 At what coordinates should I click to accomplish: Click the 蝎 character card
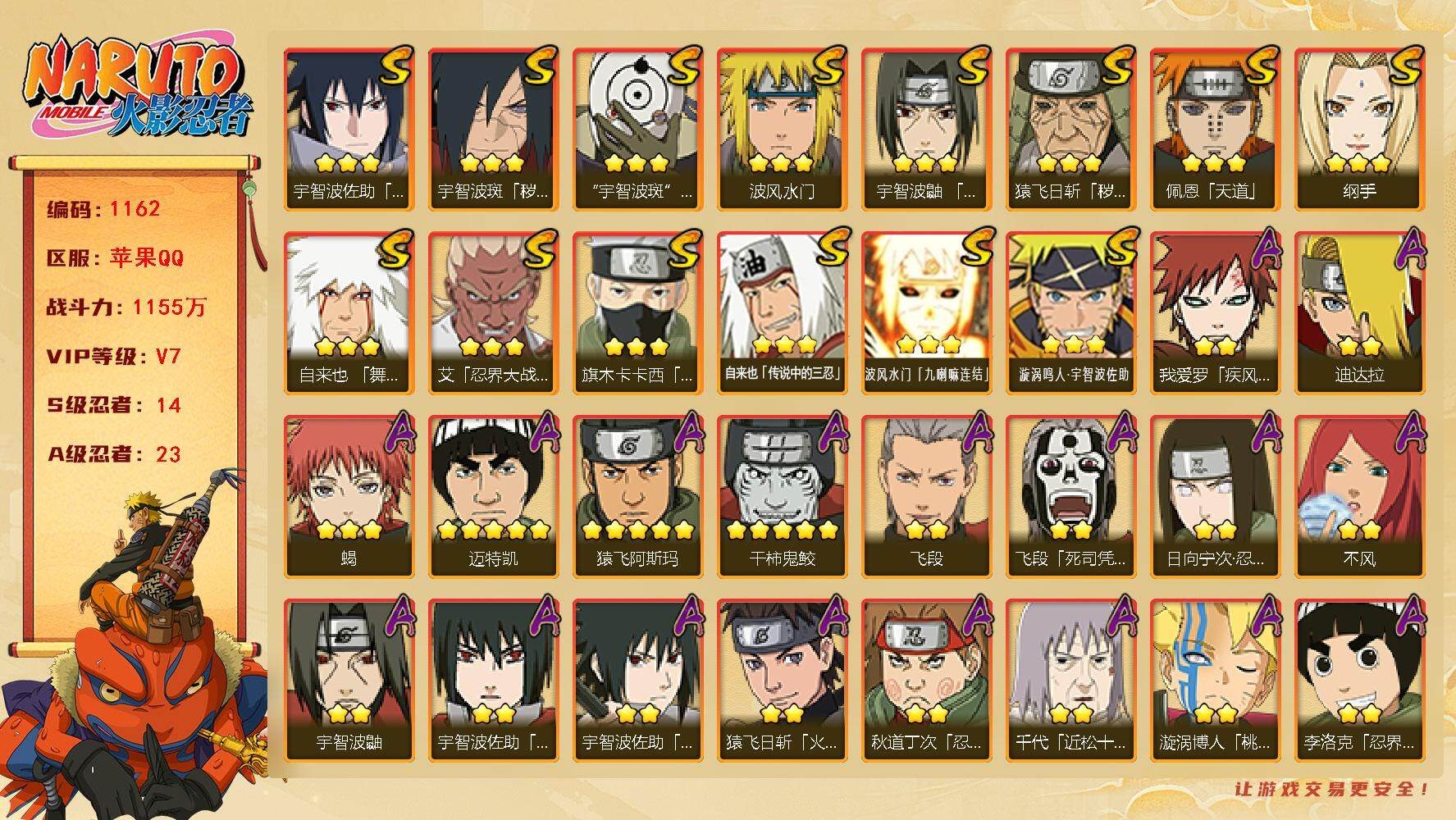pyautogui.click(x=349, y=497)
